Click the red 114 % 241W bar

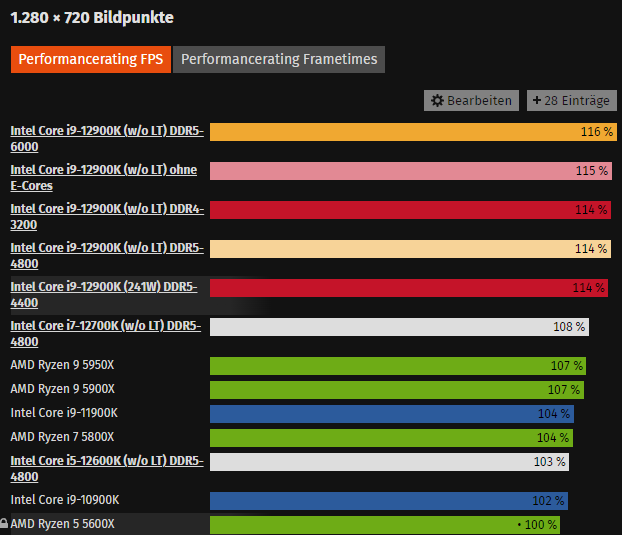pos(409,288)
